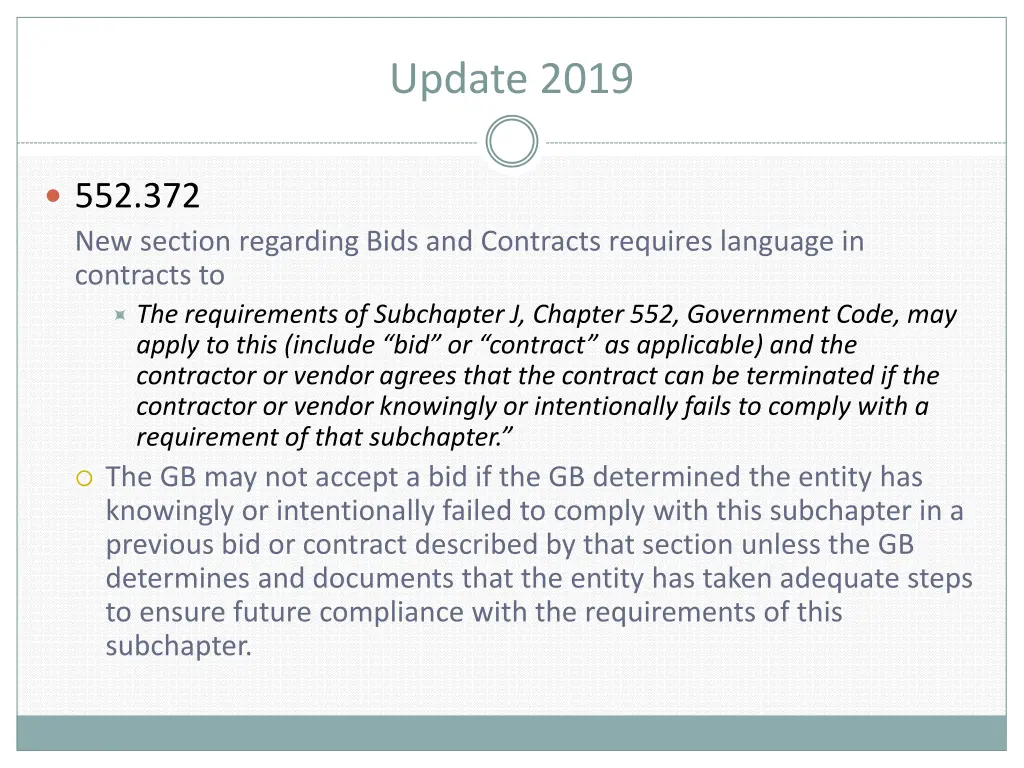Screen dimensions: 1024x768
Task: Click the yellow hollow circle bullet
Action: tap(84, 479)
